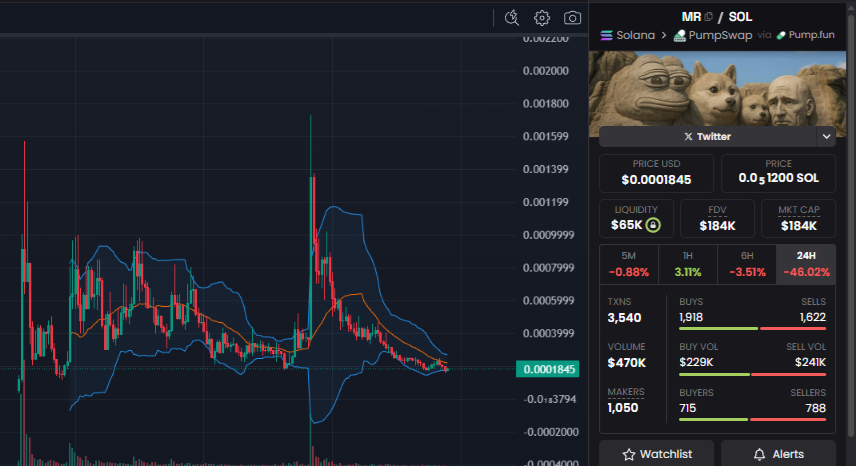
Task: Click the SELLS 1,622 value
Action: [813, 317]
